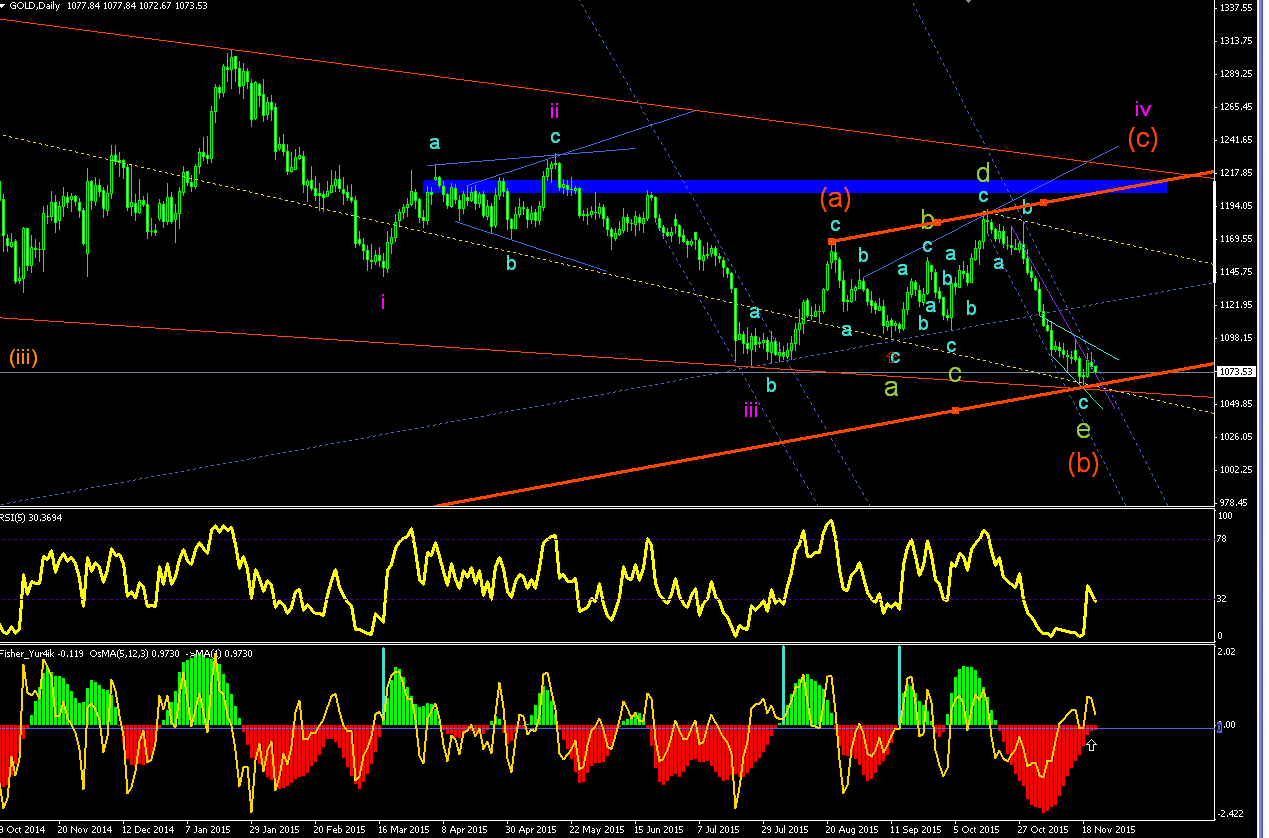Select the cyan 'c' label beneath magenta ii
Viewport: 1269px width, 838px height.
point(555,137)
